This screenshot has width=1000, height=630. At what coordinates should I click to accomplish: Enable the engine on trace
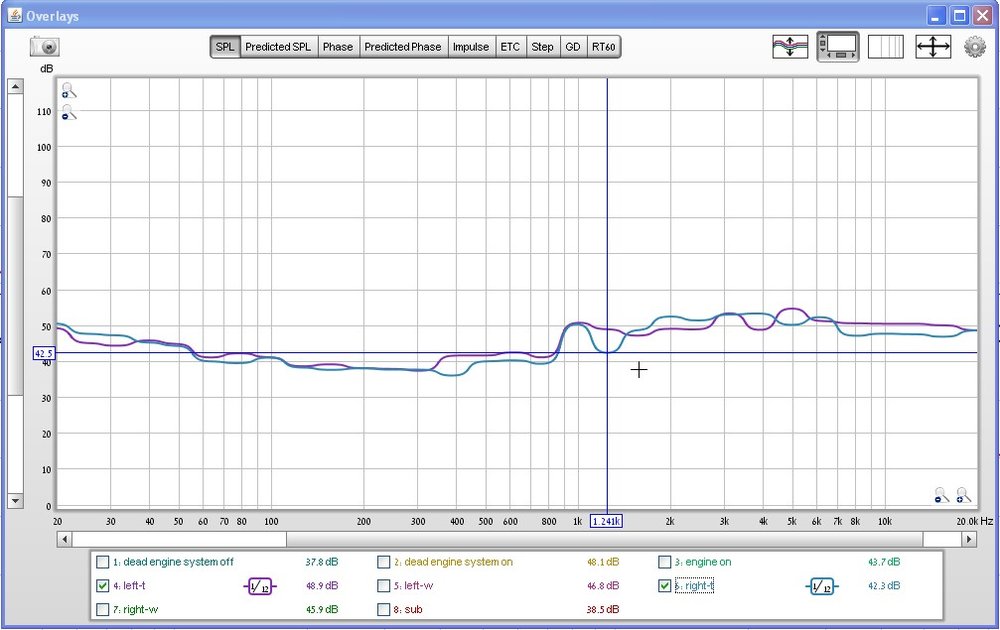point(665,562)
